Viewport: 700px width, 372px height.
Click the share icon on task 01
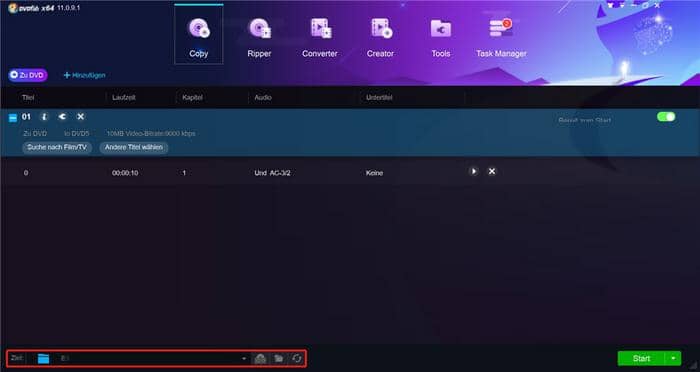[x=62, y=117]
